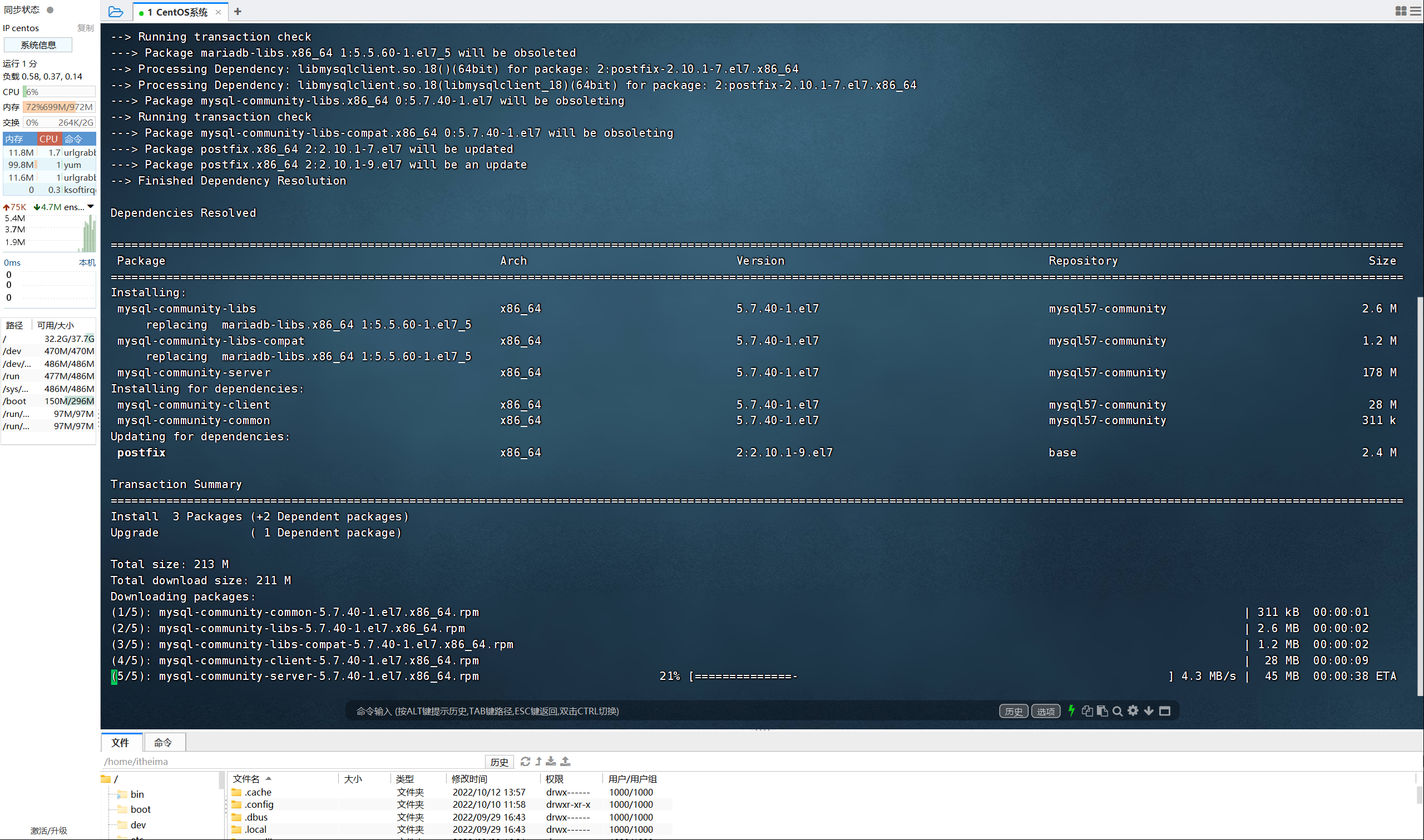Click the 复制 button next to IP centos
The image size is (1424, 840).
pos(86,28)
